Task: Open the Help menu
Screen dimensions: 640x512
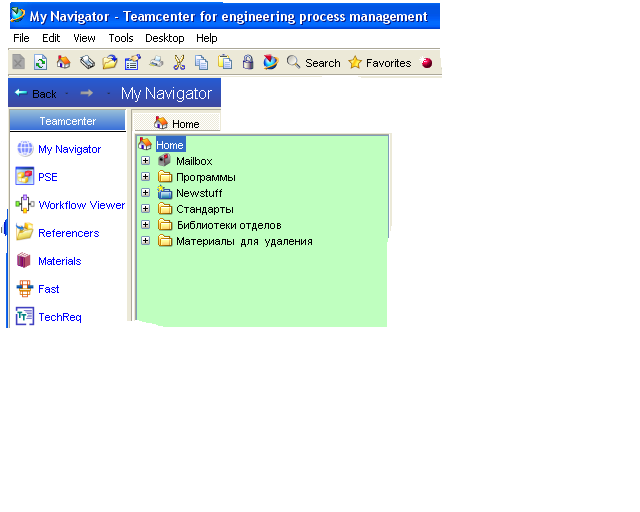Action: [x=207, y=38]
